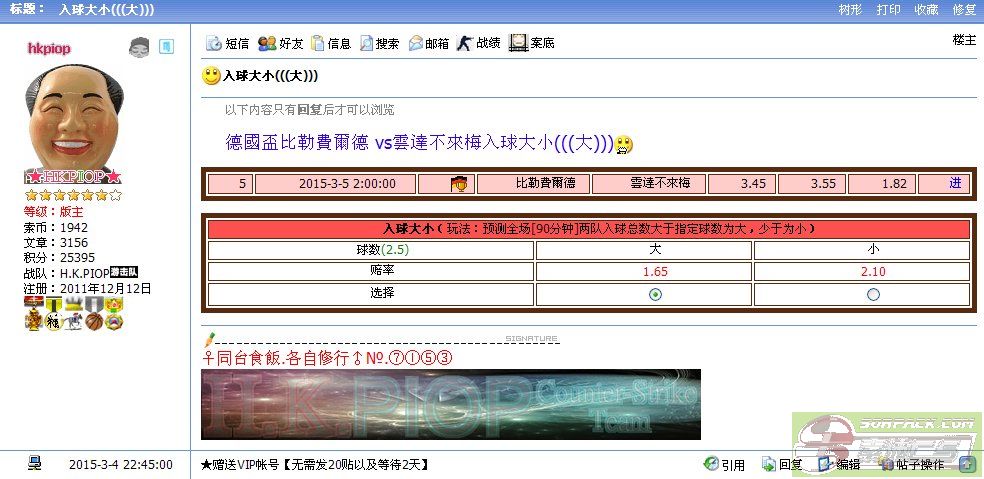Select the 大 (over) radio button
984x479 pixels.
pos(655,294)
